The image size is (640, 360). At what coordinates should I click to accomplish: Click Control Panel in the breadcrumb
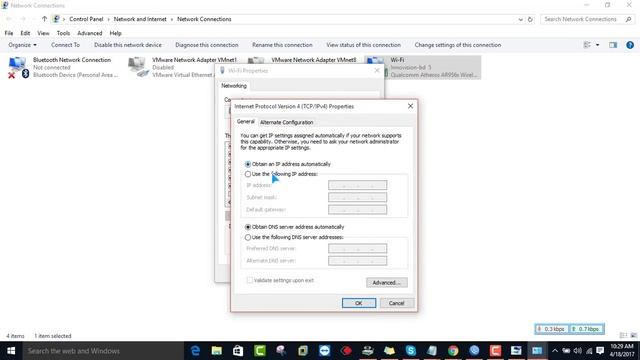tap(86, 19)
